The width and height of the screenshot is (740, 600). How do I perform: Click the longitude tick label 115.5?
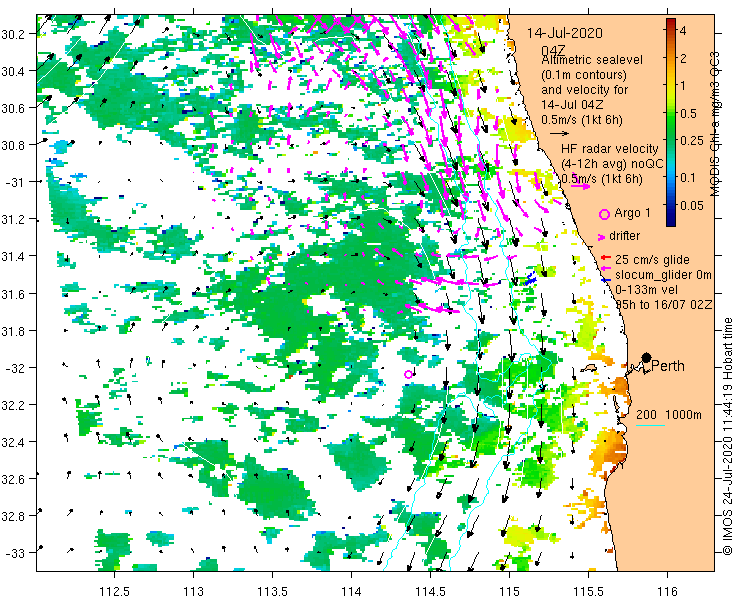589,591
